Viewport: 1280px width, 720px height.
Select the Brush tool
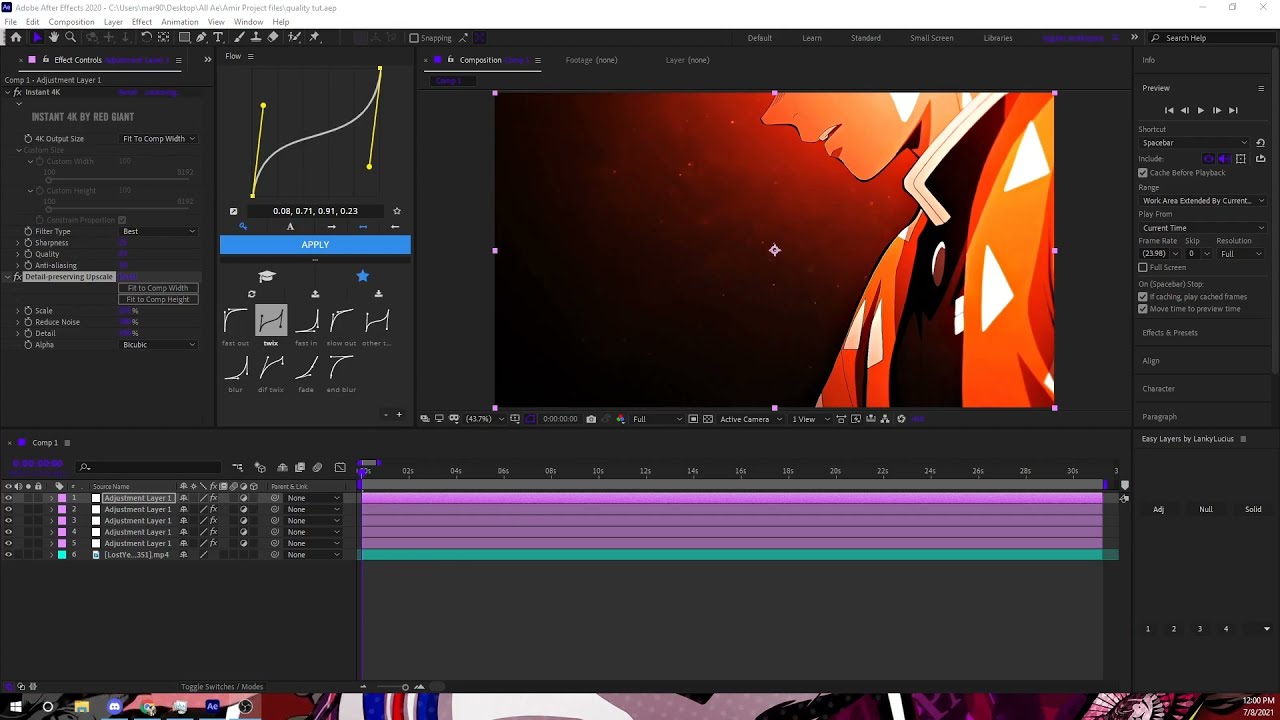tap(240, 37)
